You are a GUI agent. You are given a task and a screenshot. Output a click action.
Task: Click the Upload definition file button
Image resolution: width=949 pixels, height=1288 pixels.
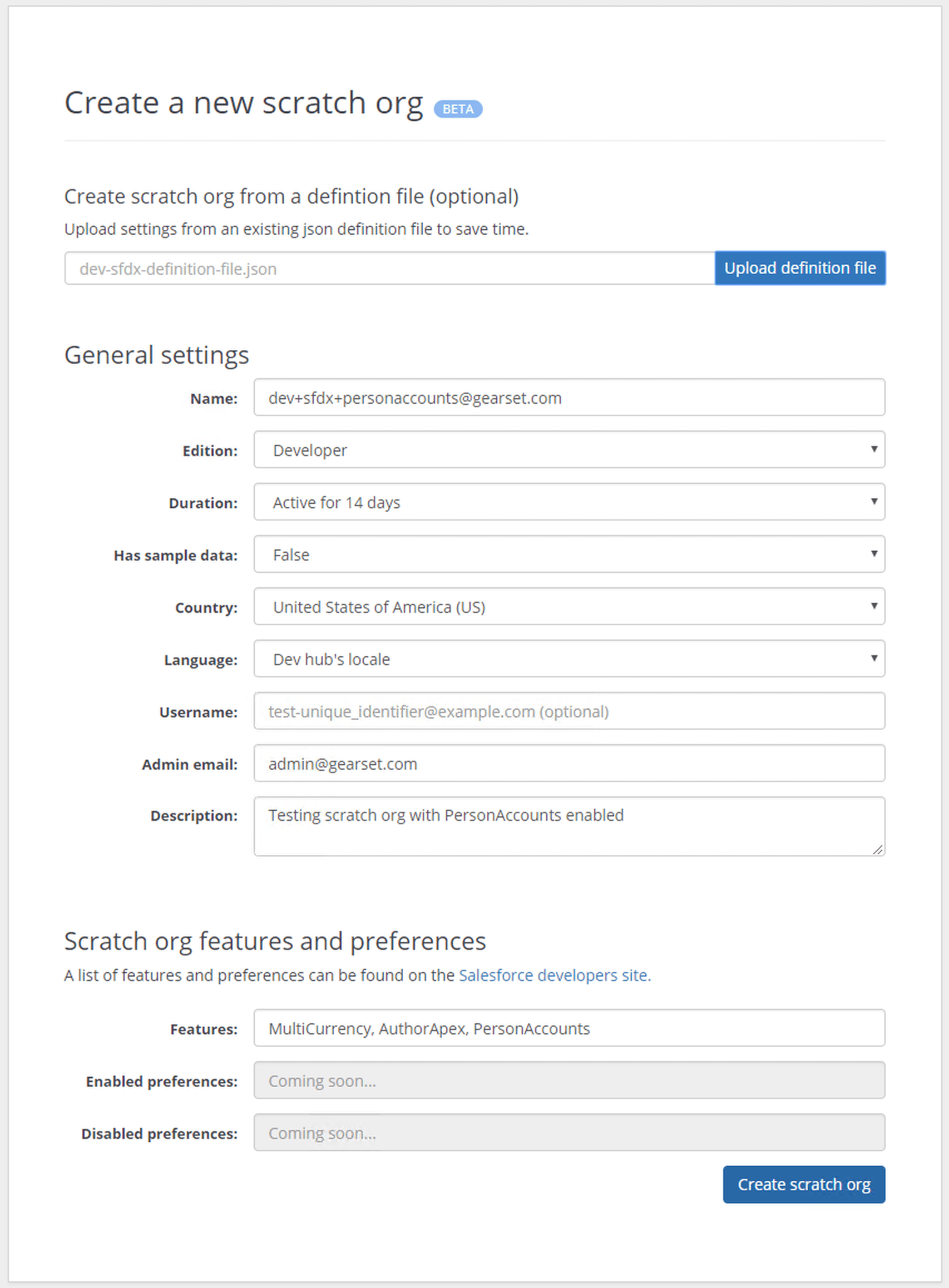800,268
